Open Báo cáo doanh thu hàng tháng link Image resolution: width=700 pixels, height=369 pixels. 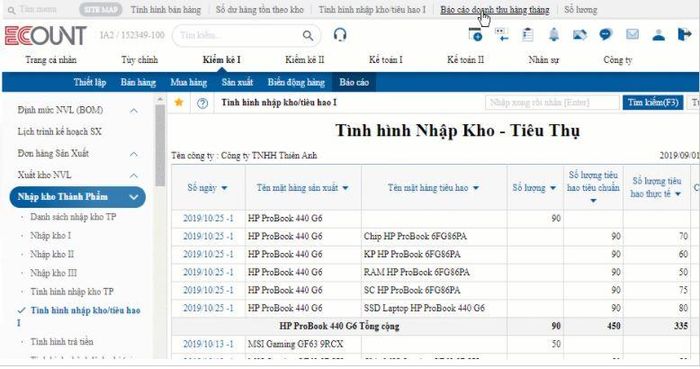point(495,10)
